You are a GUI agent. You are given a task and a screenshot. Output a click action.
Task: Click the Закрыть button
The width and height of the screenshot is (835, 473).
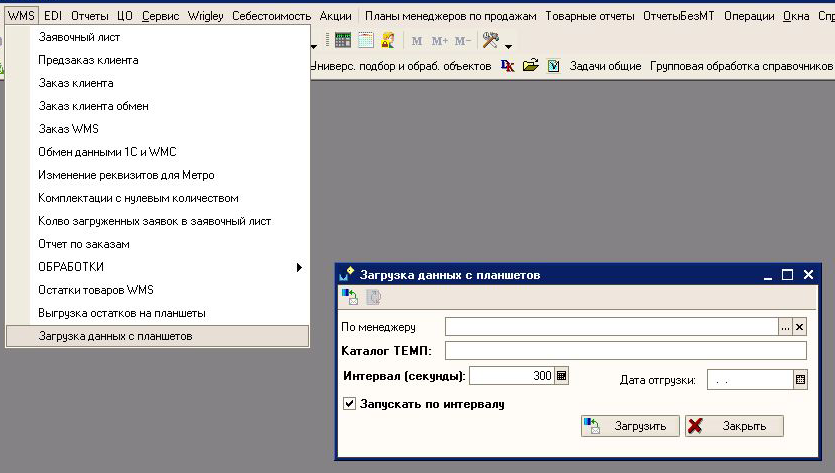(734, 426)
